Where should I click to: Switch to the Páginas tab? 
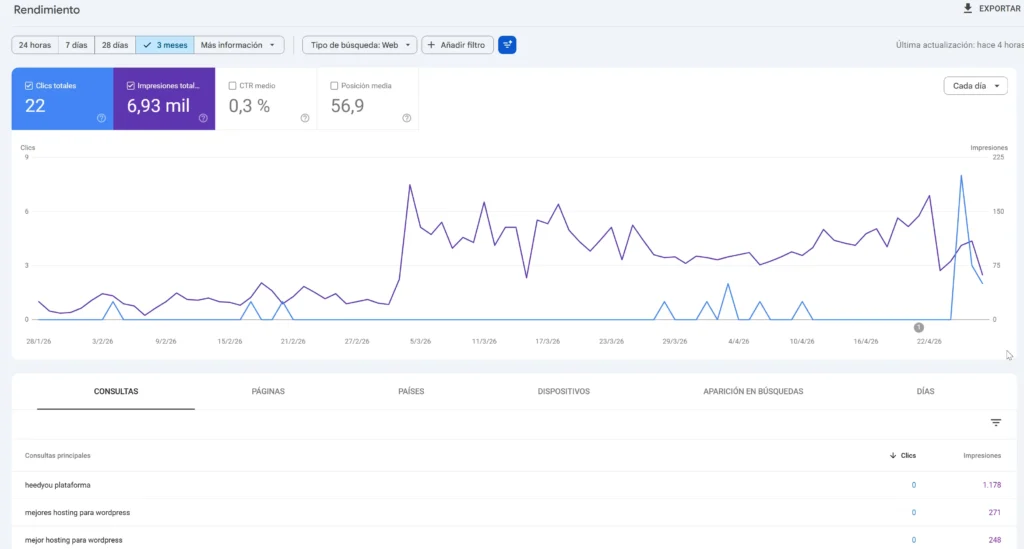(x=268, y=391)
